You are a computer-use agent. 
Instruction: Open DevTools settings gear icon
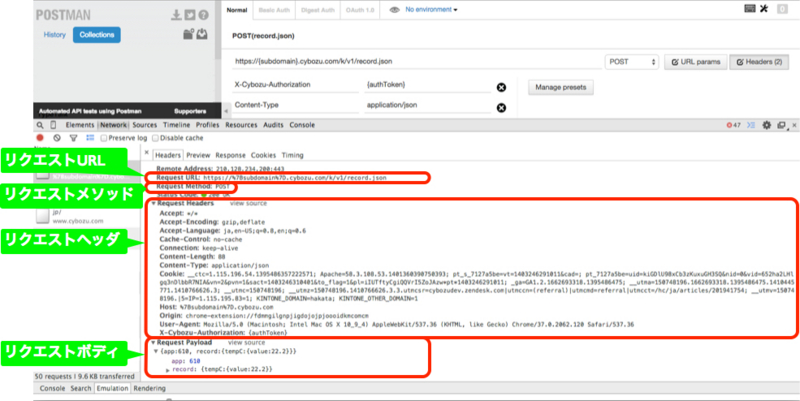tap(766, 125)
